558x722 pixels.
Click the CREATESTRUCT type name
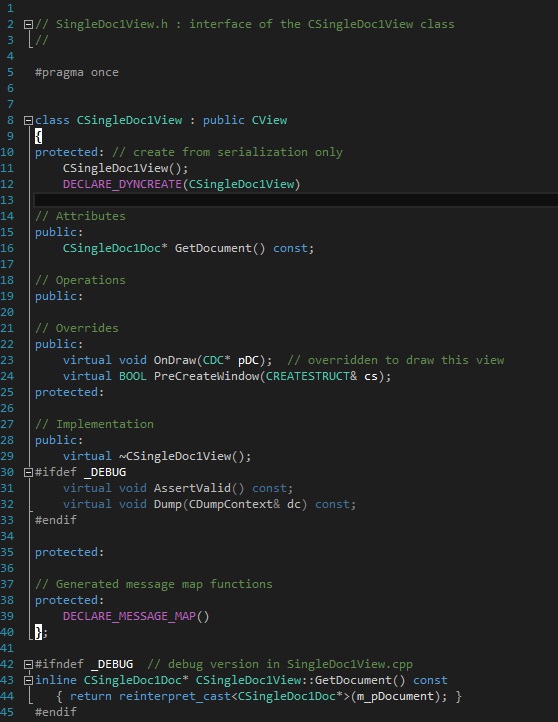tap(308, 376)
